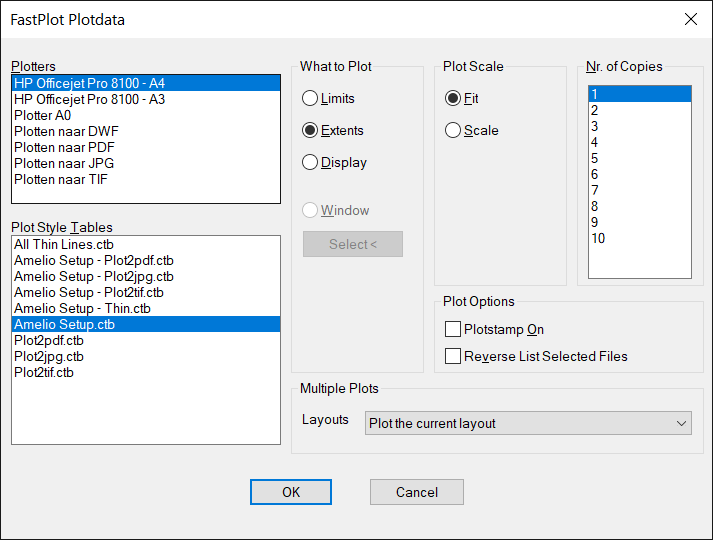Click the OK button
Image resolution: width=713 pixels, height=540 pixels.
pos(291,492)
